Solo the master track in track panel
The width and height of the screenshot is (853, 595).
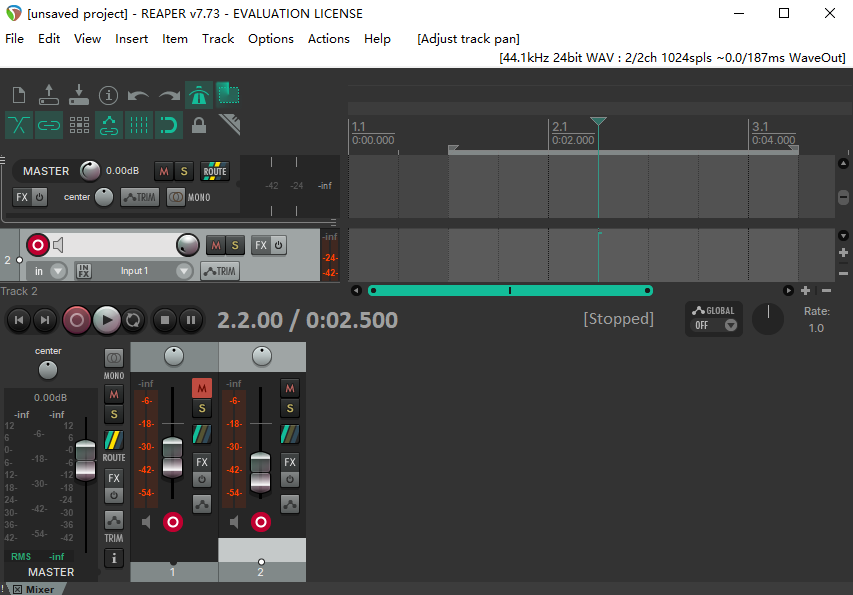(x=184, y=171)
